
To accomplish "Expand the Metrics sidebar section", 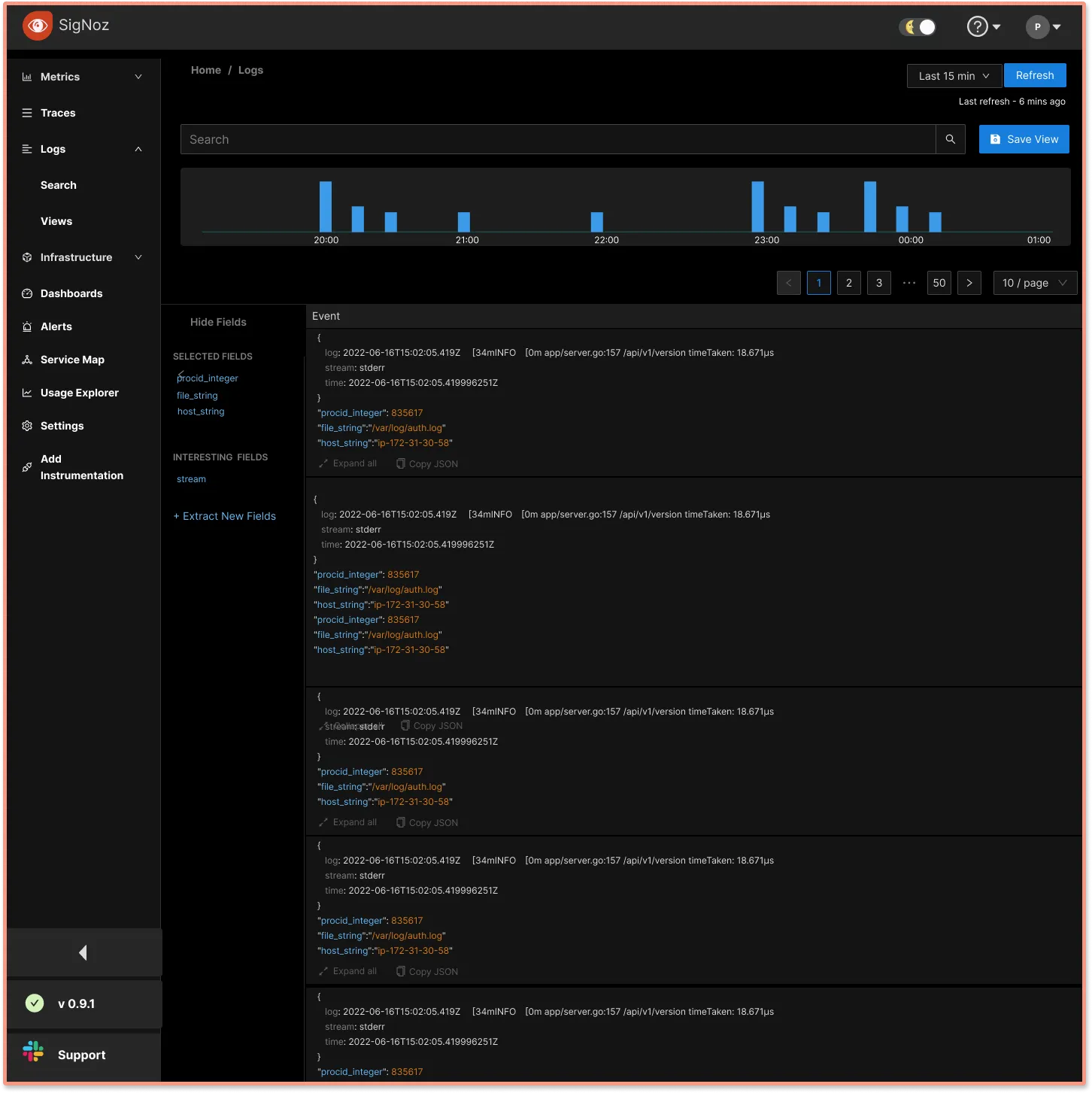I will click(81, 77).
